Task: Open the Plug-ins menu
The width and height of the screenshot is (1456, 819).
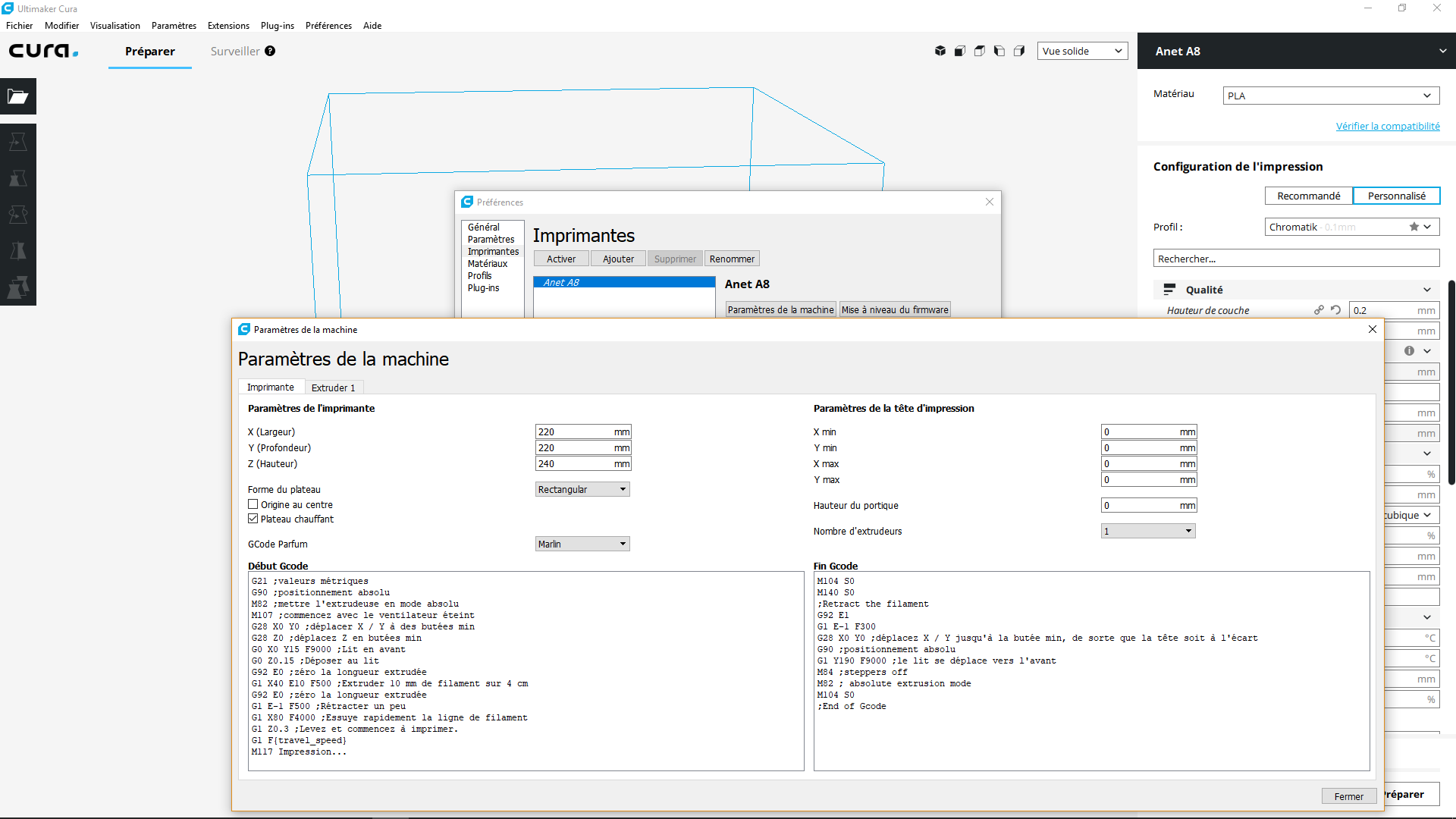Action: pos(277,25)
